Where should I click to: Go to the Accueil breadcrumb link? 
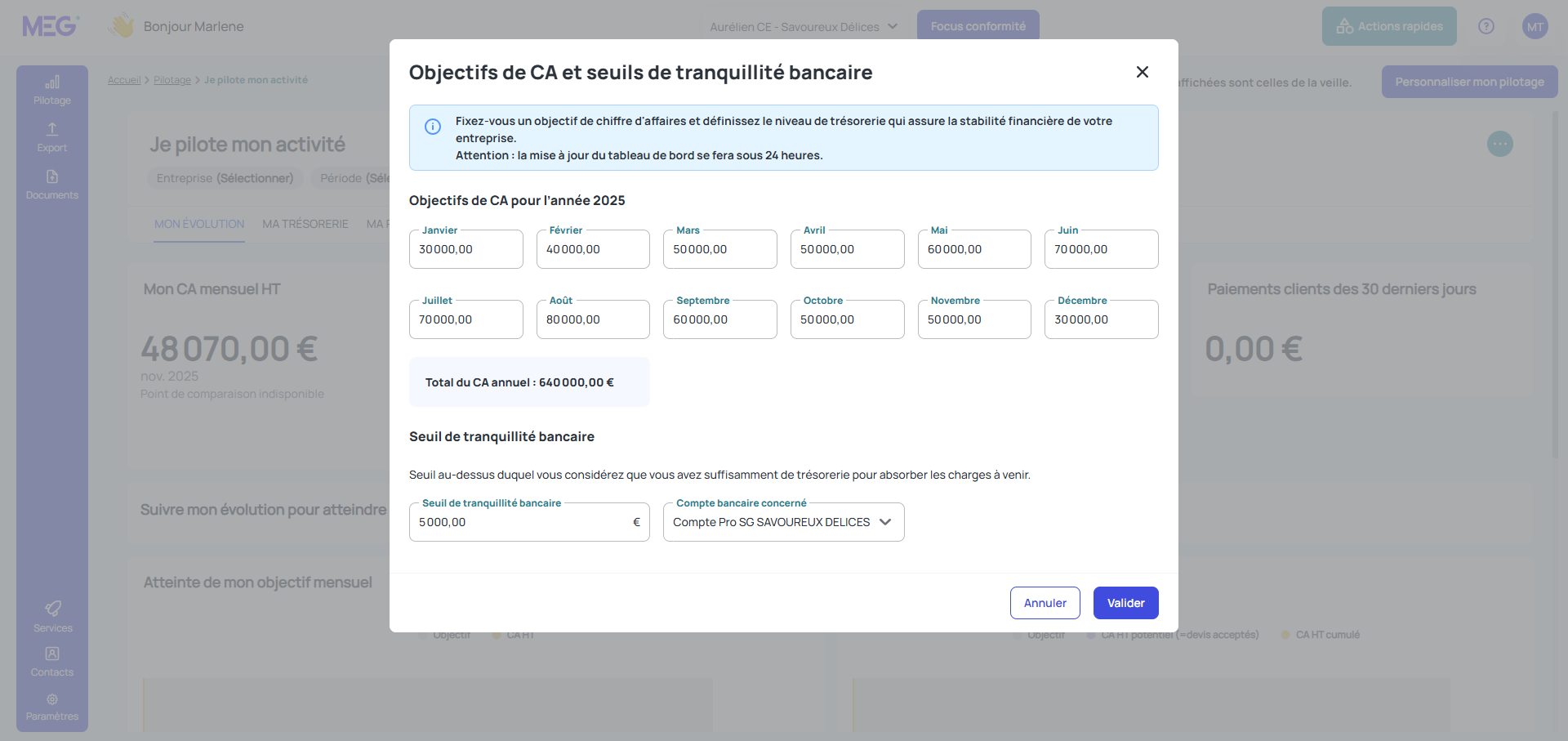click(124, 80)
